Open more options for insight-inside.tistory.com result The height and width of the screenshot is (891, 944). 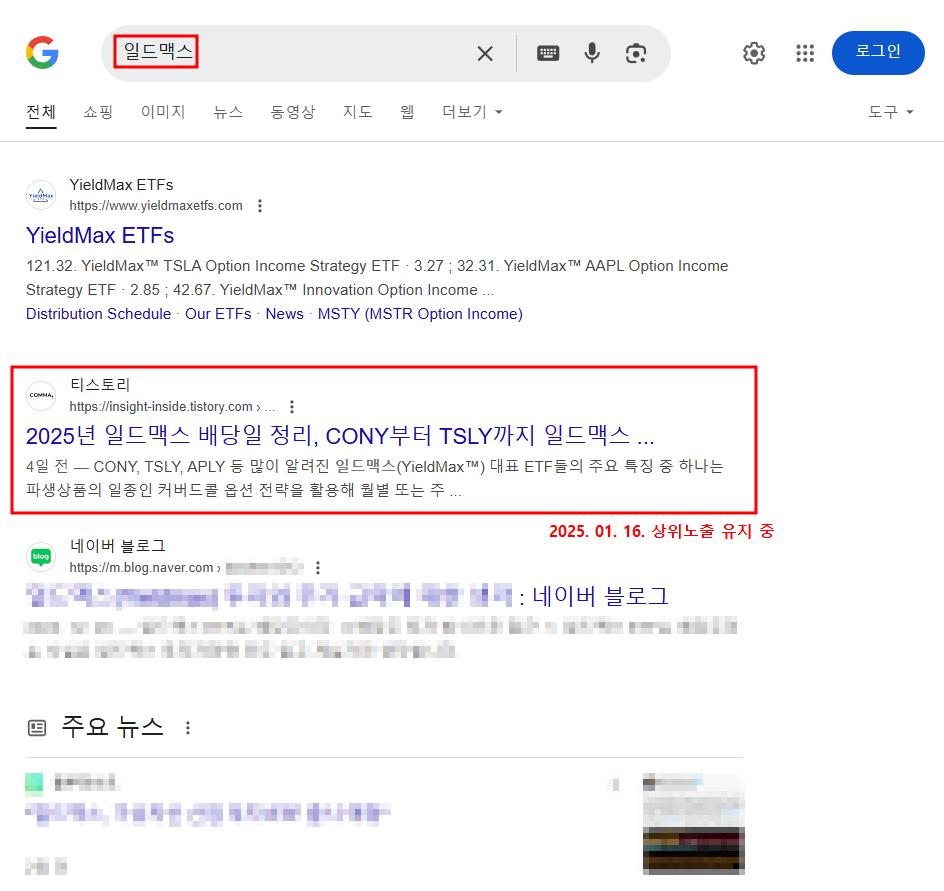[292, 407]
